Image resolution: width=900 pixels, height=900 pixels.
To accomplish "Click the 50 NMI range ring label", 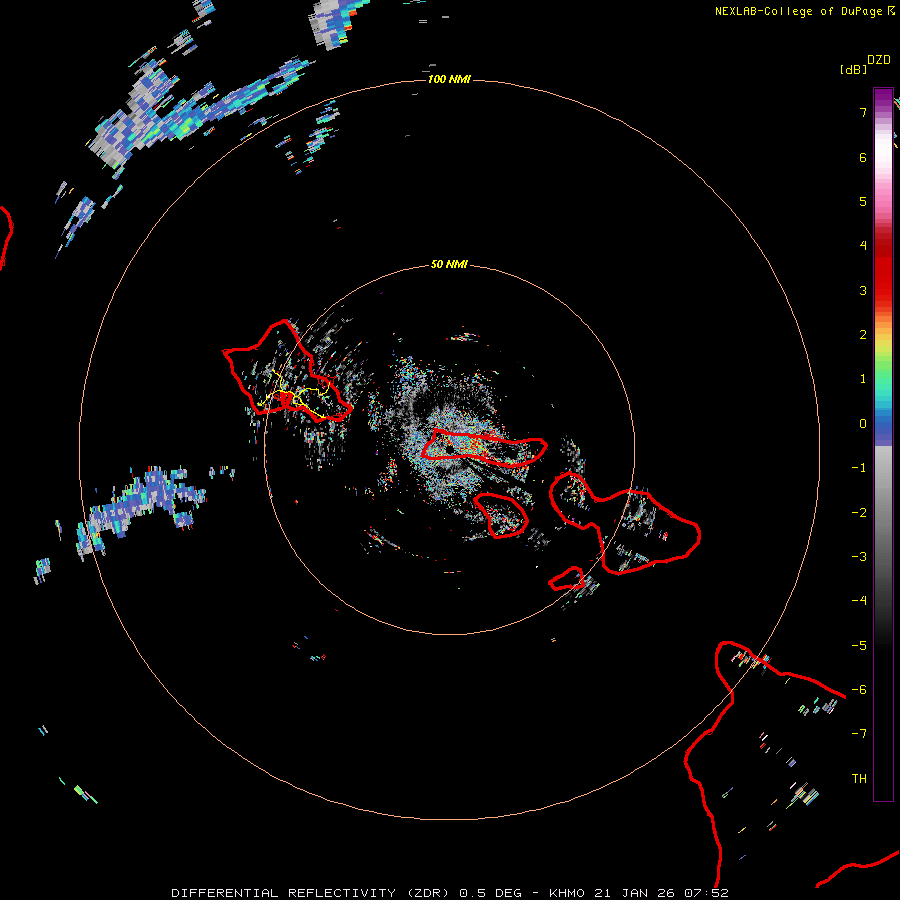I will (449, 265).
